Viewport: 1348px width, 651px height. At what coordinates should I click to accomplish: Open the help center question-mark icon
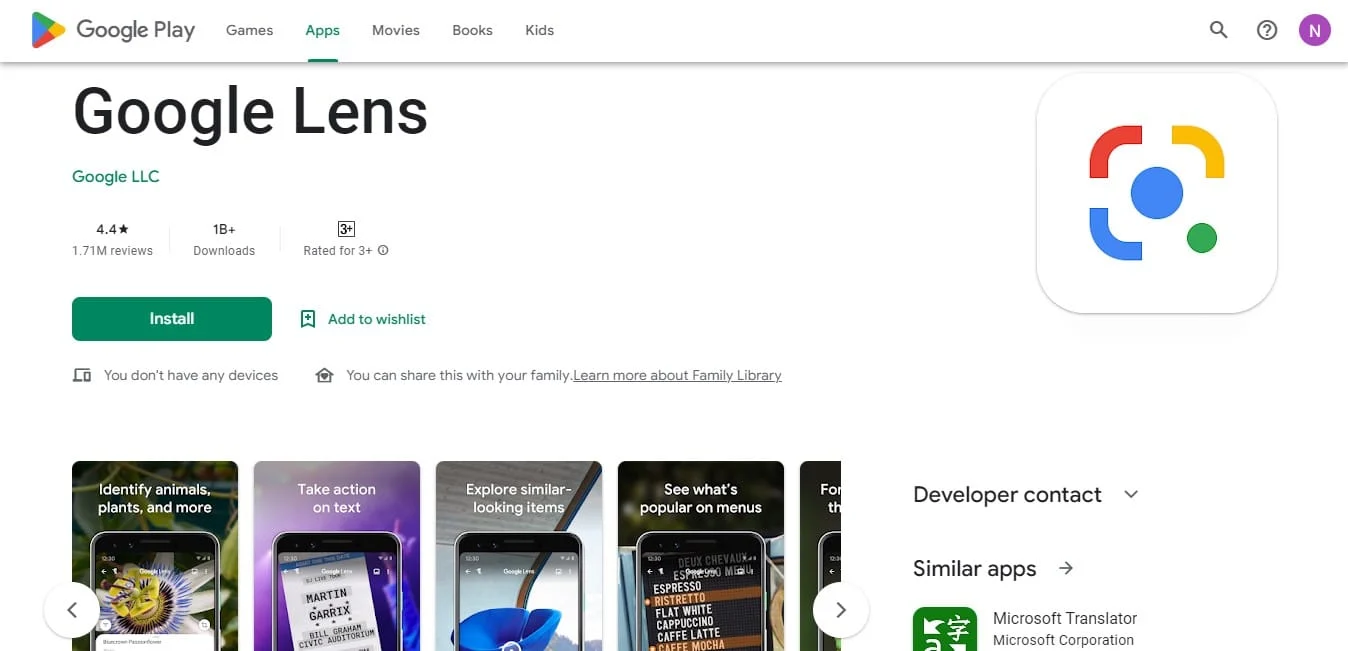[1267, 30]
